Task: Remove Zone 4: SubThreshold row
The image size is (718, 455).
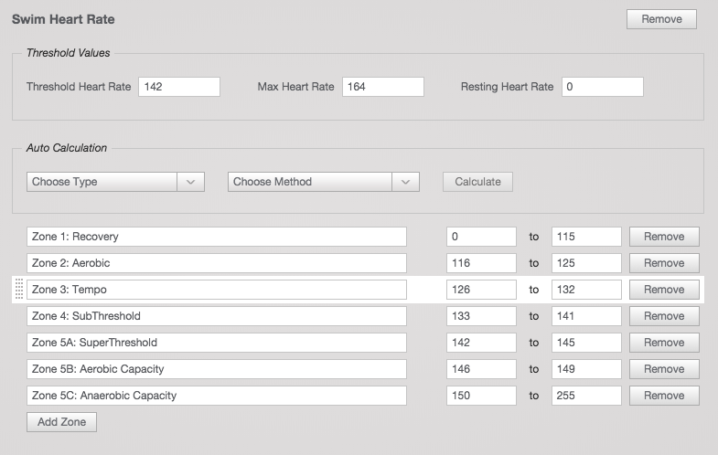Action: [x=664, y=316]
